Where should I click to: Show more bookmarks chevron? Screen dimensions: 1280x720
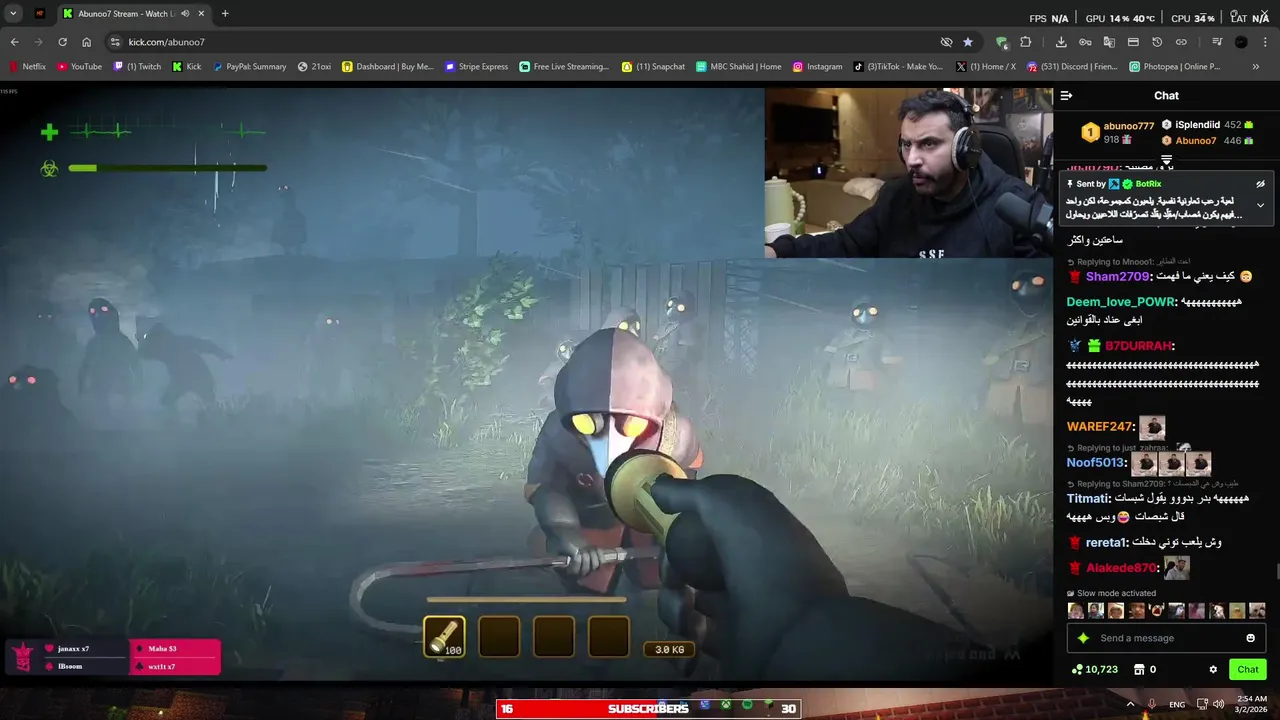tap(1256, 67)
